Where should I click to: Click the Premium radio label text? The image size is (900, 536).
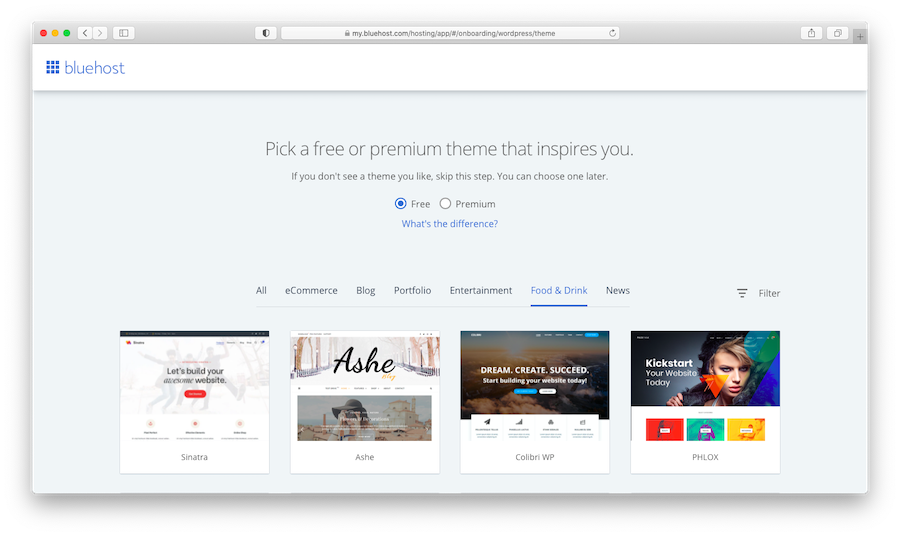(475, 204)
